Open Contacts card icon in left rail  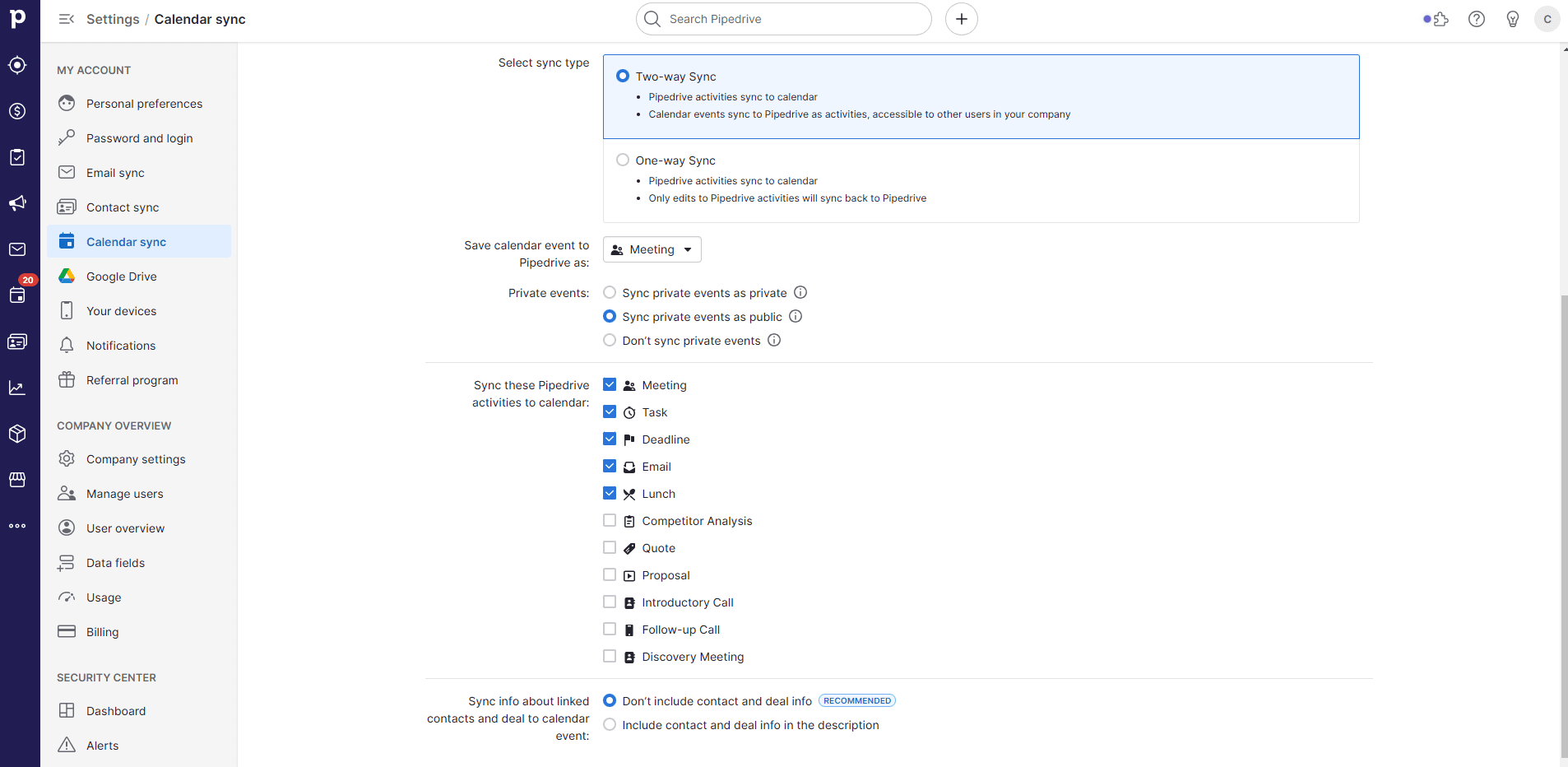(x=17, y=342)
